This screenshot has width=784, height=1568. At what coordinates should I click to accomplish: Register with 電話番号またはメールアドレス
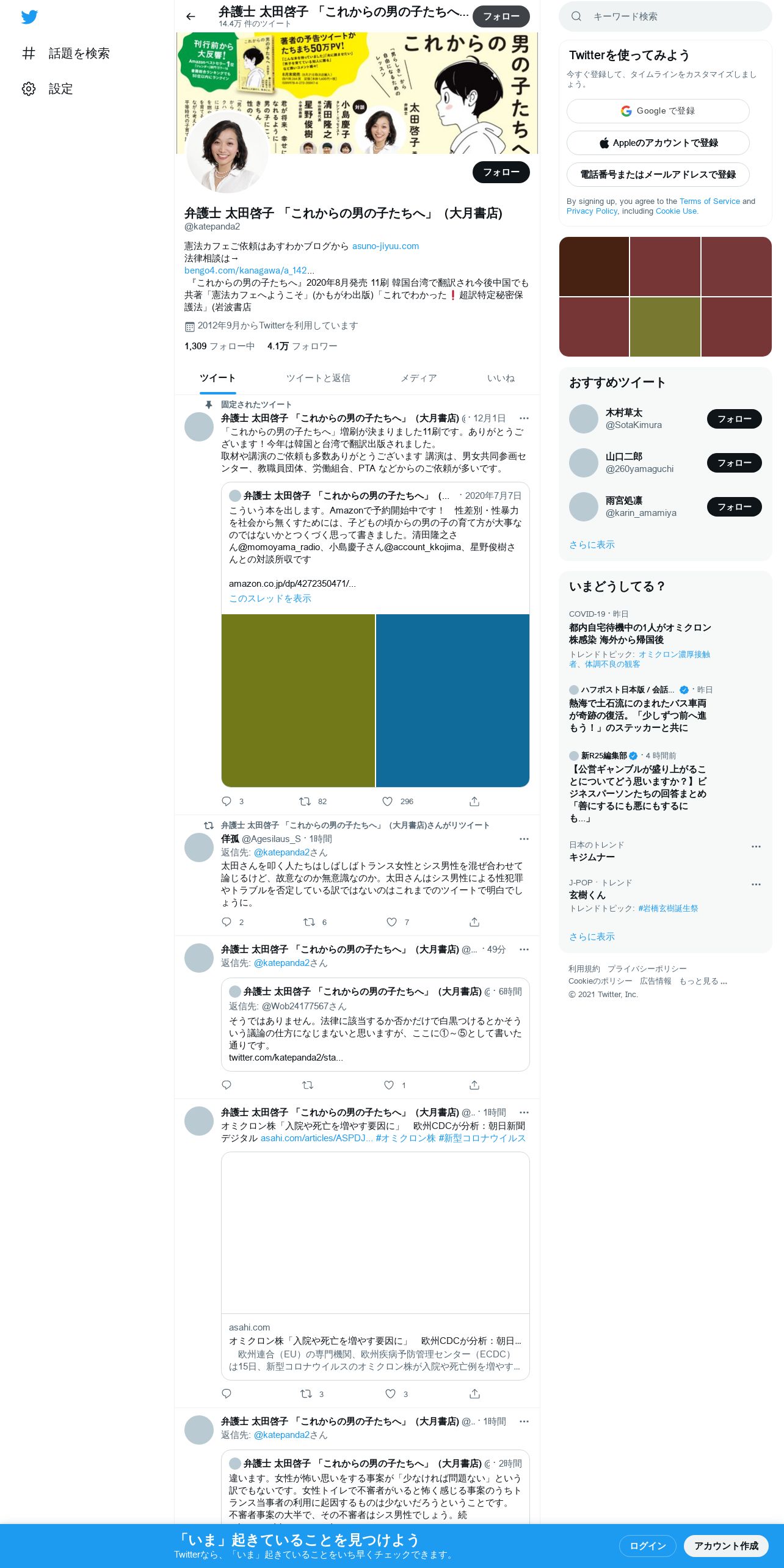(x=658, y=175)
